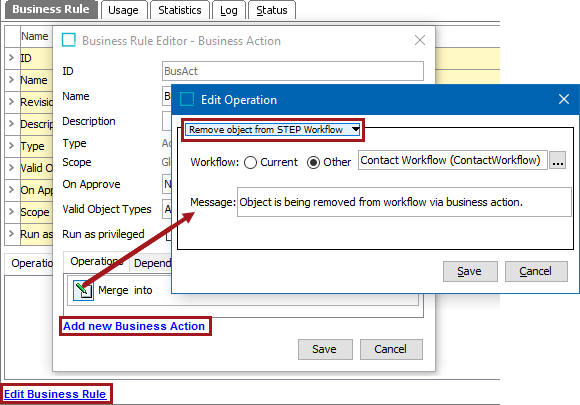This screenshot has height=405, width=580.
Task: Switch to the Status tab
Action: (x=272, y=10)
